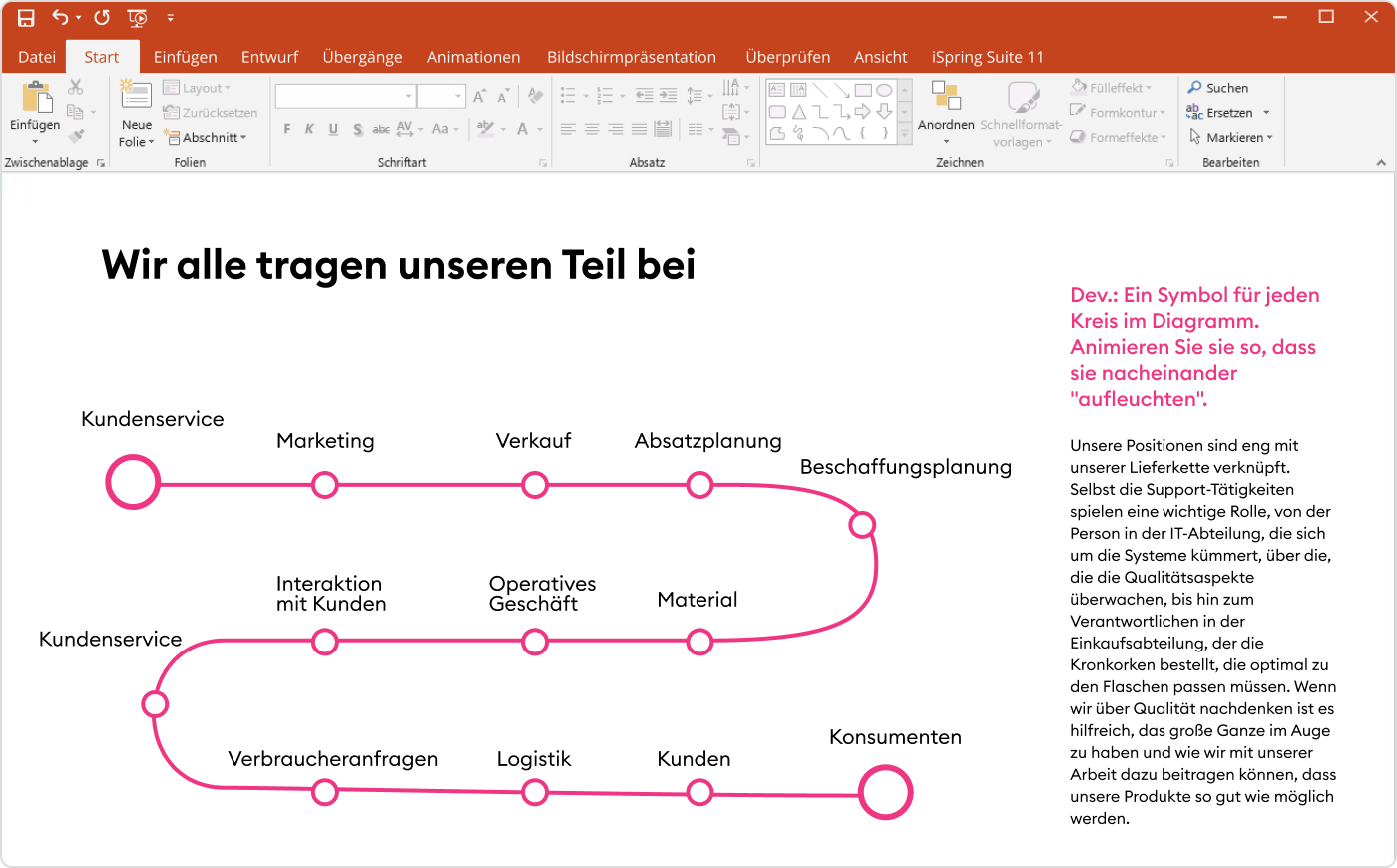Choose the ellipse shape in the shapes gallery
This screenshot has width=1397, height=868.
coord(884,90)
